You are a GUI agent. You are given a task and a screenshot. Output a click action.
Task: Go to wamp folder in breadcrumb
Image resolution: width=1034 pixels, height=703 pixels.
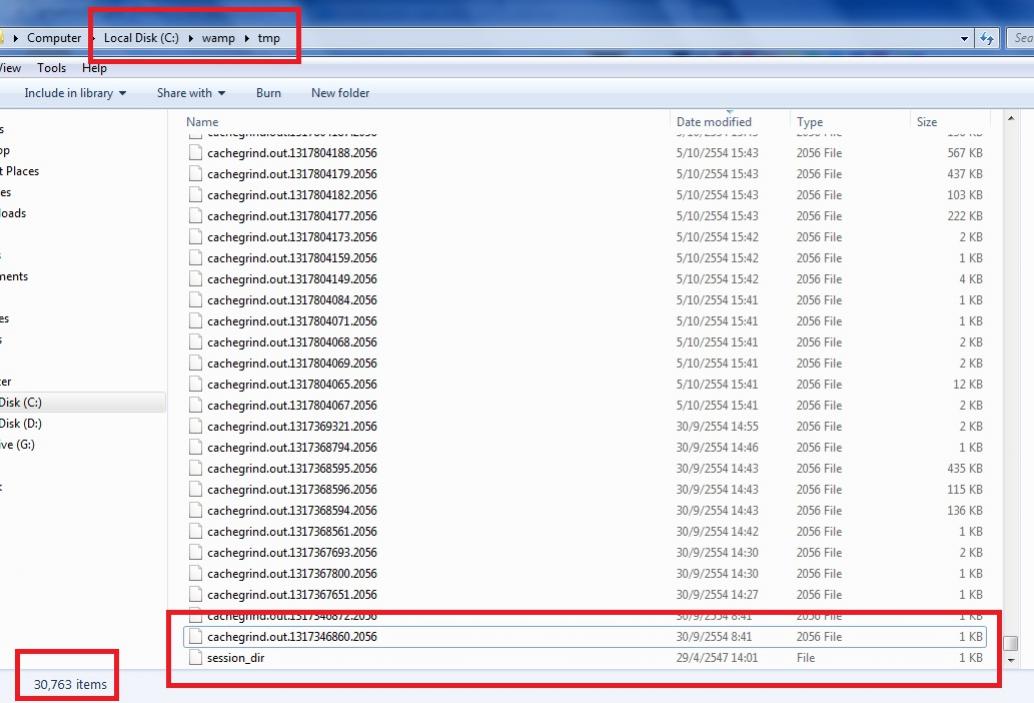218,38
